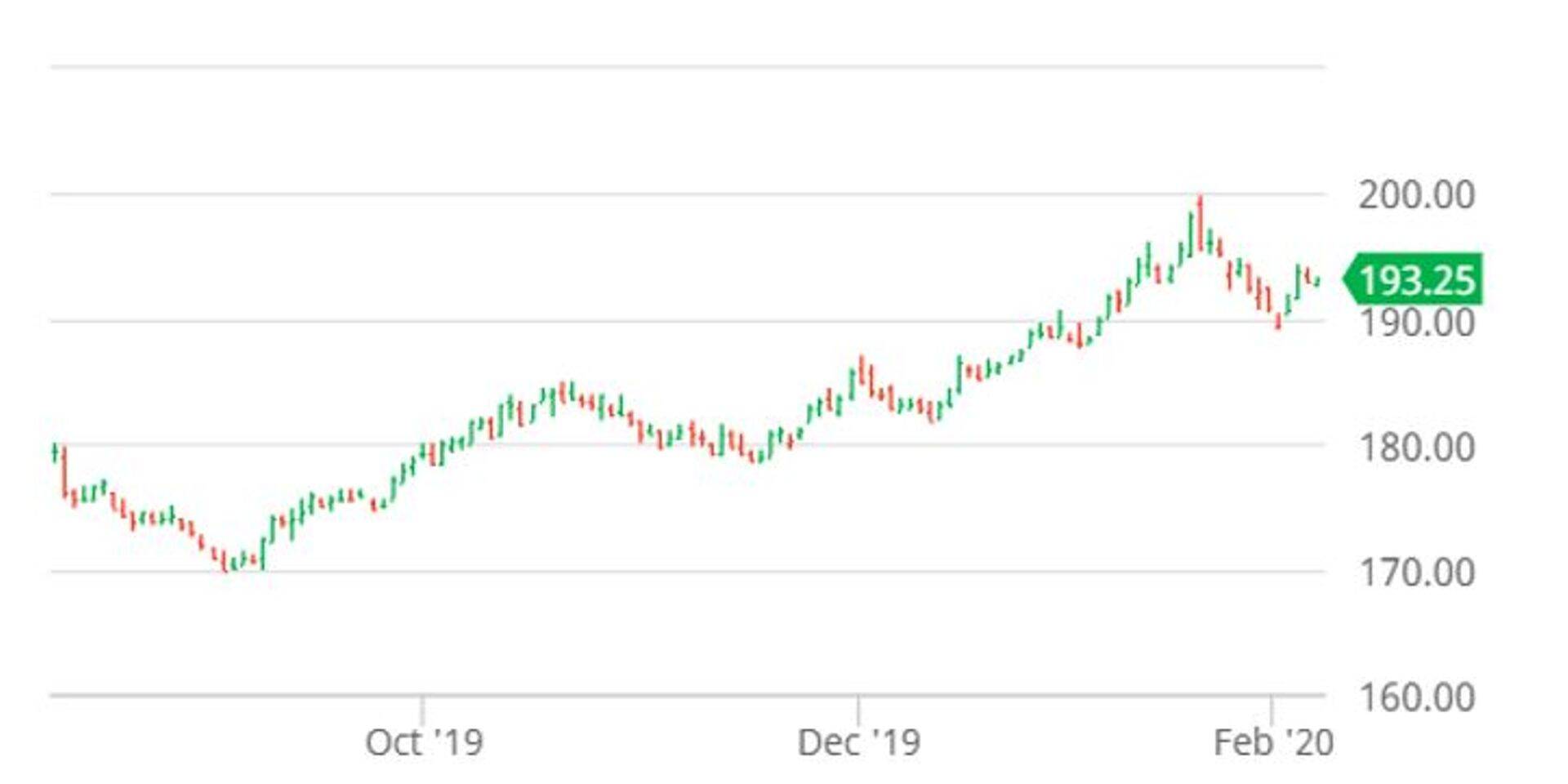1568x784 pixels.
Task: Select the Dec '19 date label
Action: (858, 742)
